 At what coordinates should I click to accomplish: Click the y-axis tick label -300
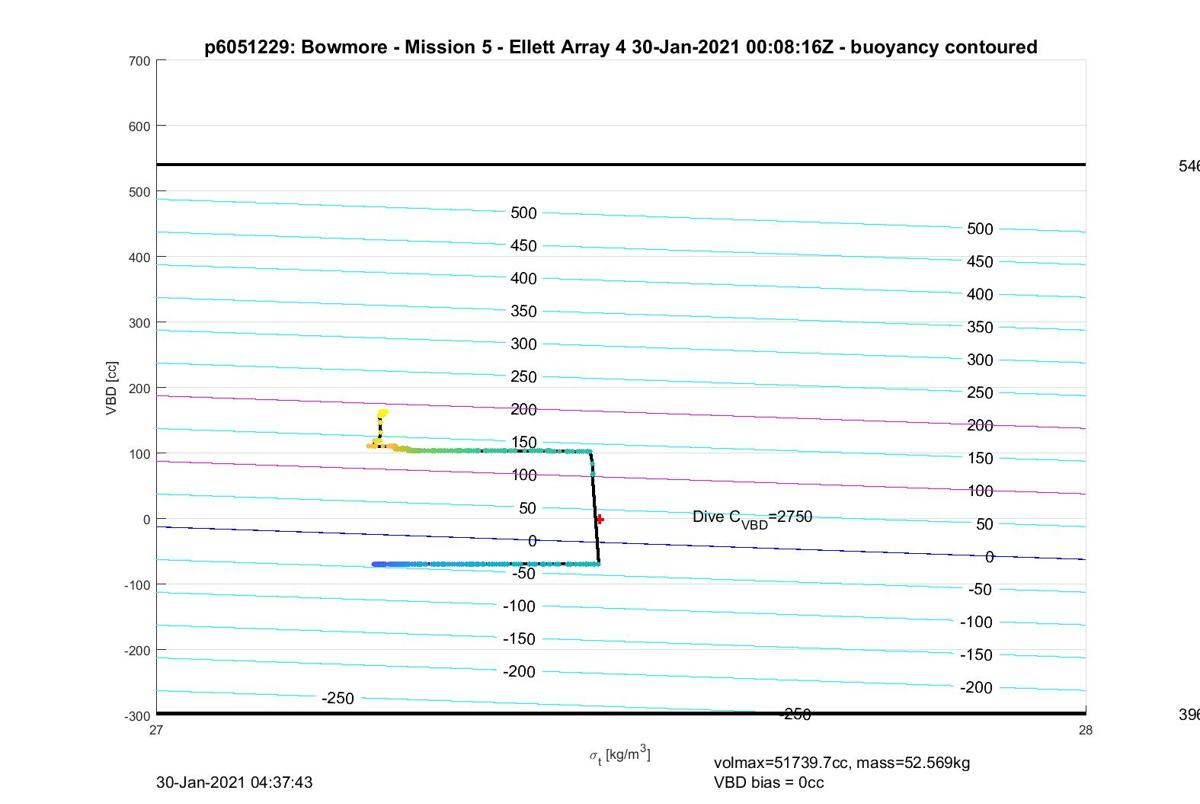coord(136,716)
